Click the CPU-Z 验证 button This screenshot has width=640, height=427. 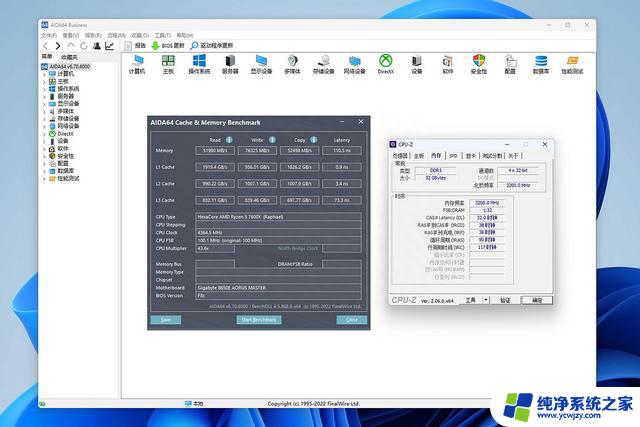(x=505, y=300)
